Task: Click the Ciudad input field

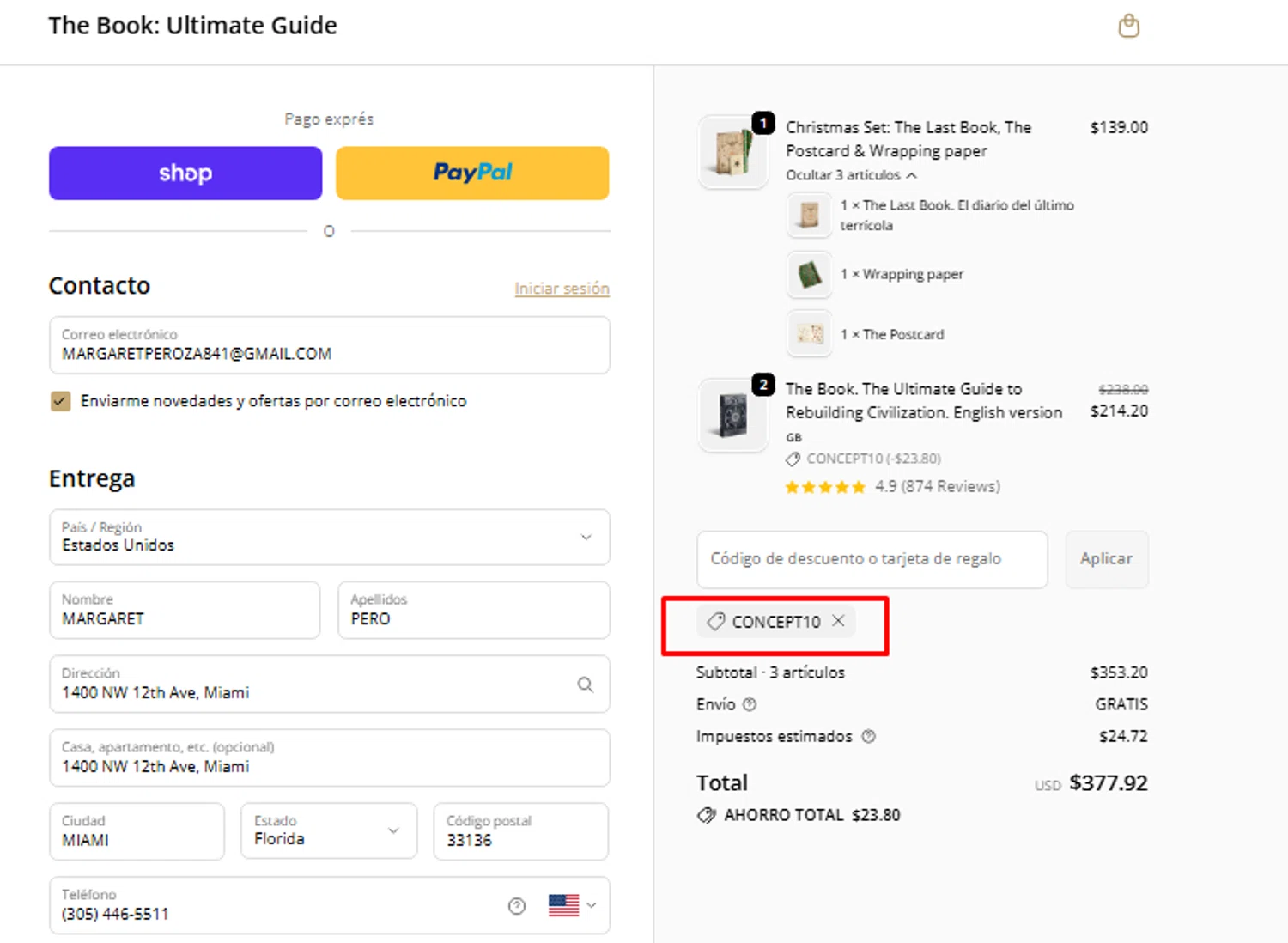Action: [x=137, y=831]
